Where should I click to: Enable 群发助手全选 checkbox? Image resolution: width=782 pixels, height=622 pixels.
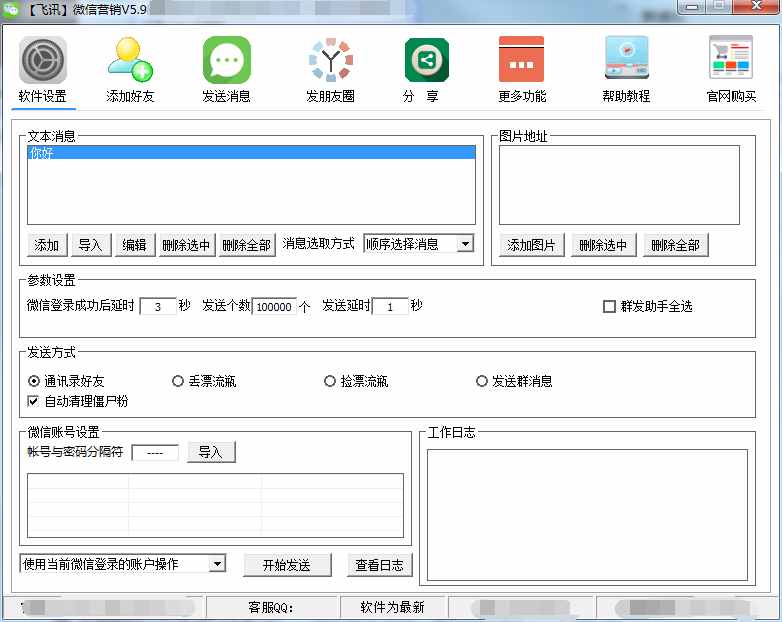[x=609, y=306]
